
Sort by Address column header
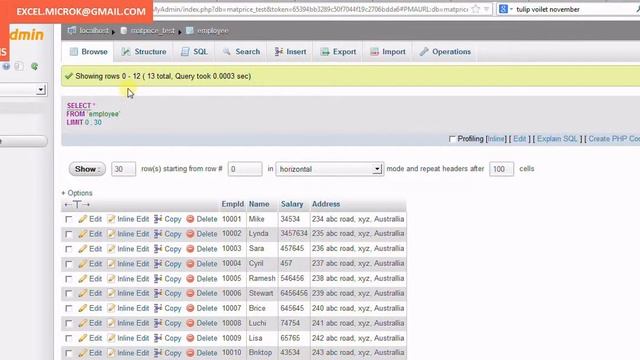point(326,204)
